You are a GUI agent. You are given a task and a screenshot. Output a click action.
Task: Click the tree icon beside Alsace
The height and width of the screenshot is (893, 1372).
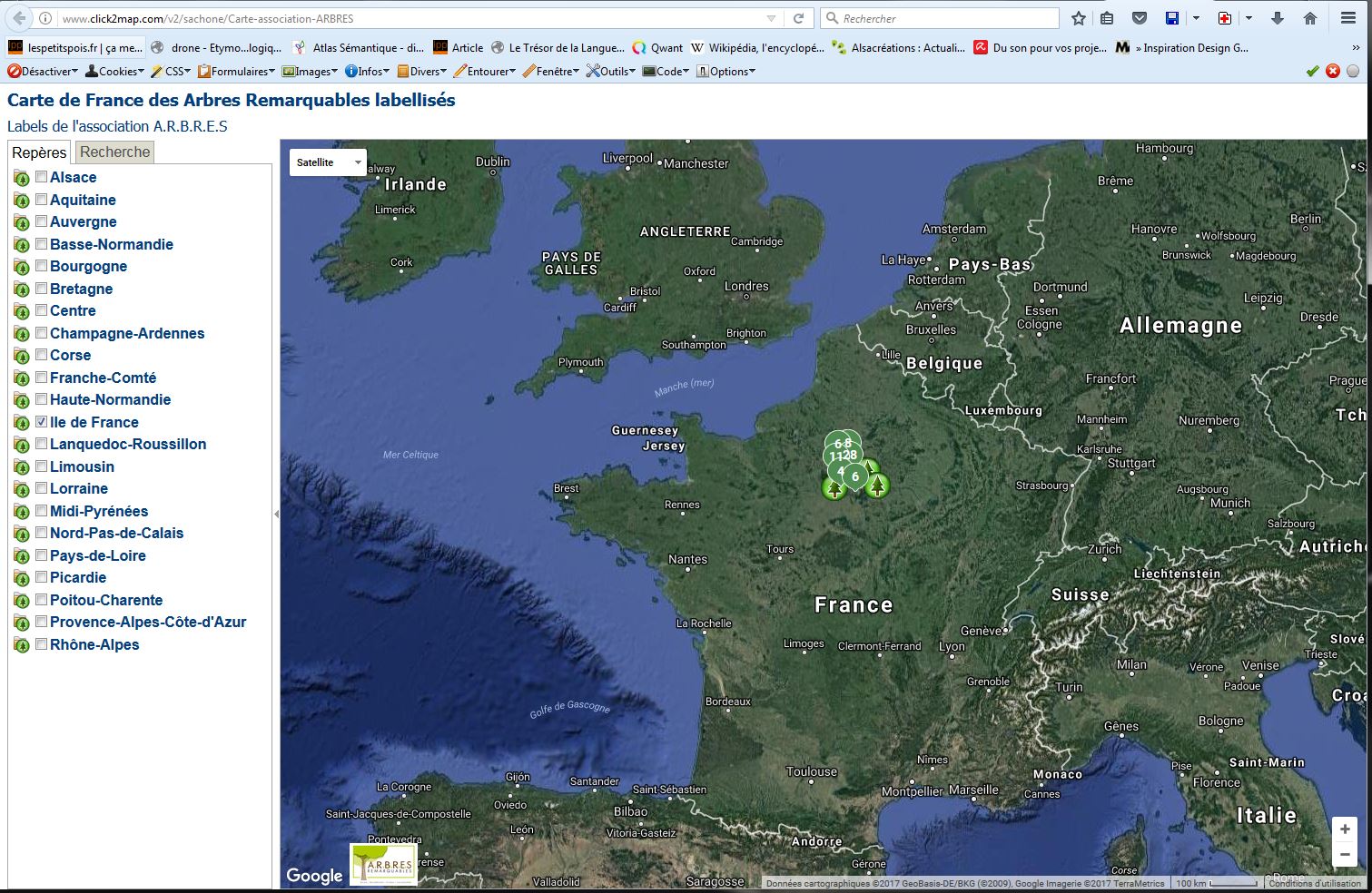pyautogui.click(x=22, y=178)
